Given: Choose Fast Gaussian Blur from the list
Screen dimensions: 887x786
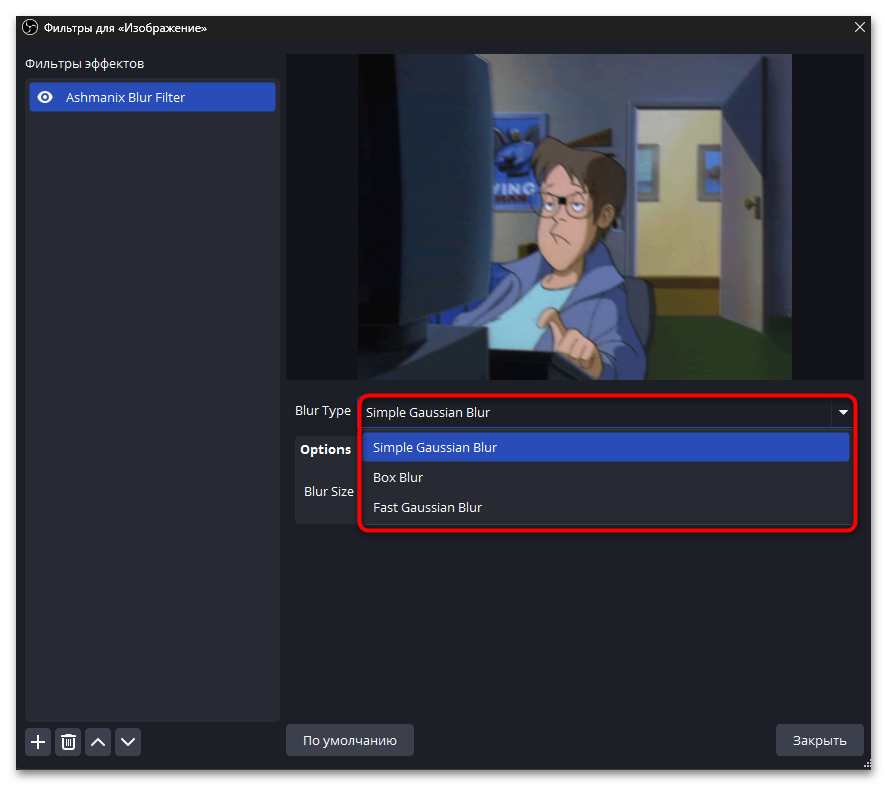Looking at the screenshot, I should (x=606, y=507).
